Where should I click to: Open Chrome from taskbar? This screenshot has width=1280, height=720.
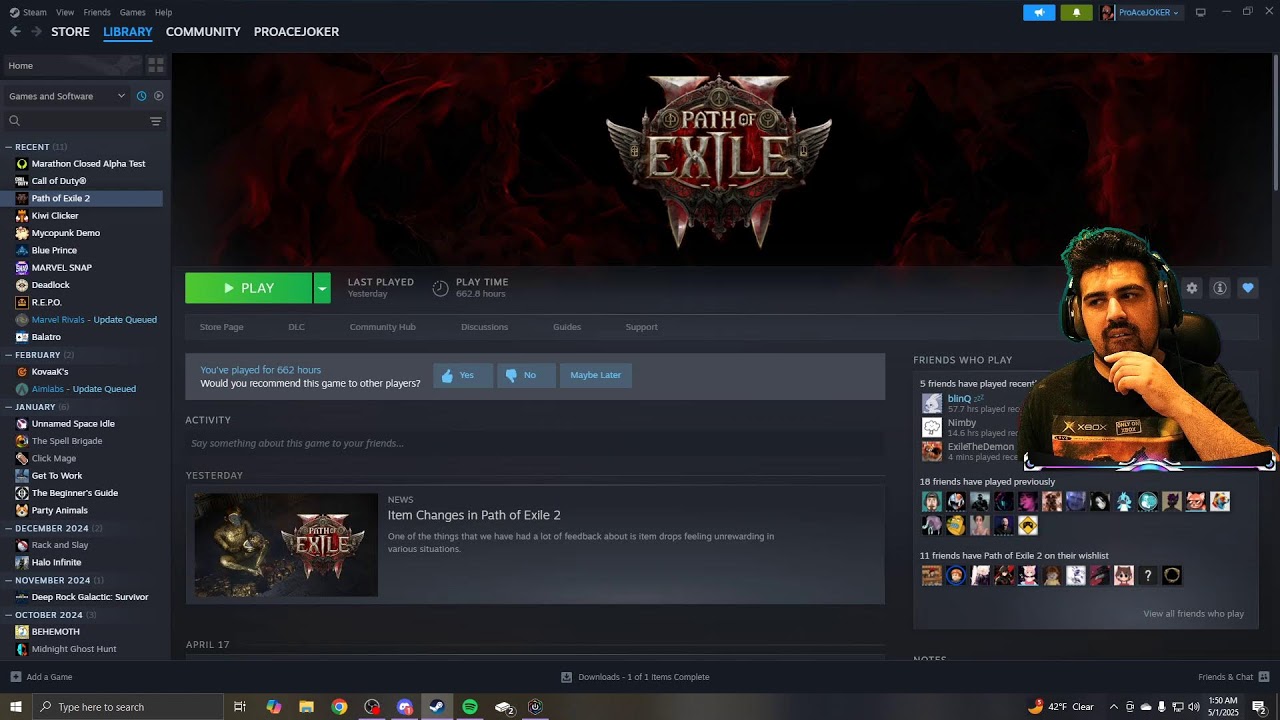tap(339, 707)
